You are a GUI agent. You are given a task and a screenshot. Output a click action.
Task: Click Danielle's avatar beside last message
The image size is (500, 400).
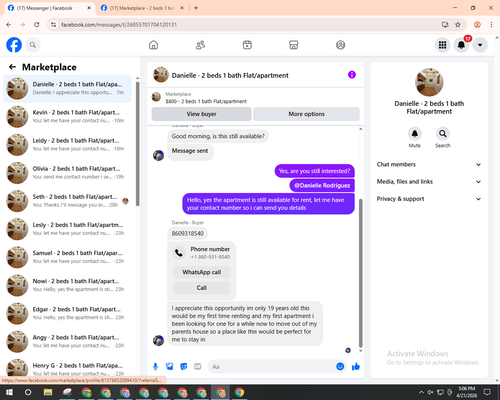click(158, 340)
